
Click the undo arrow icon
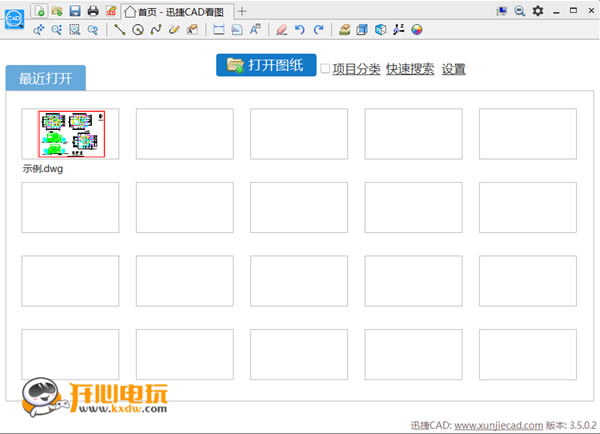point(300,29)
